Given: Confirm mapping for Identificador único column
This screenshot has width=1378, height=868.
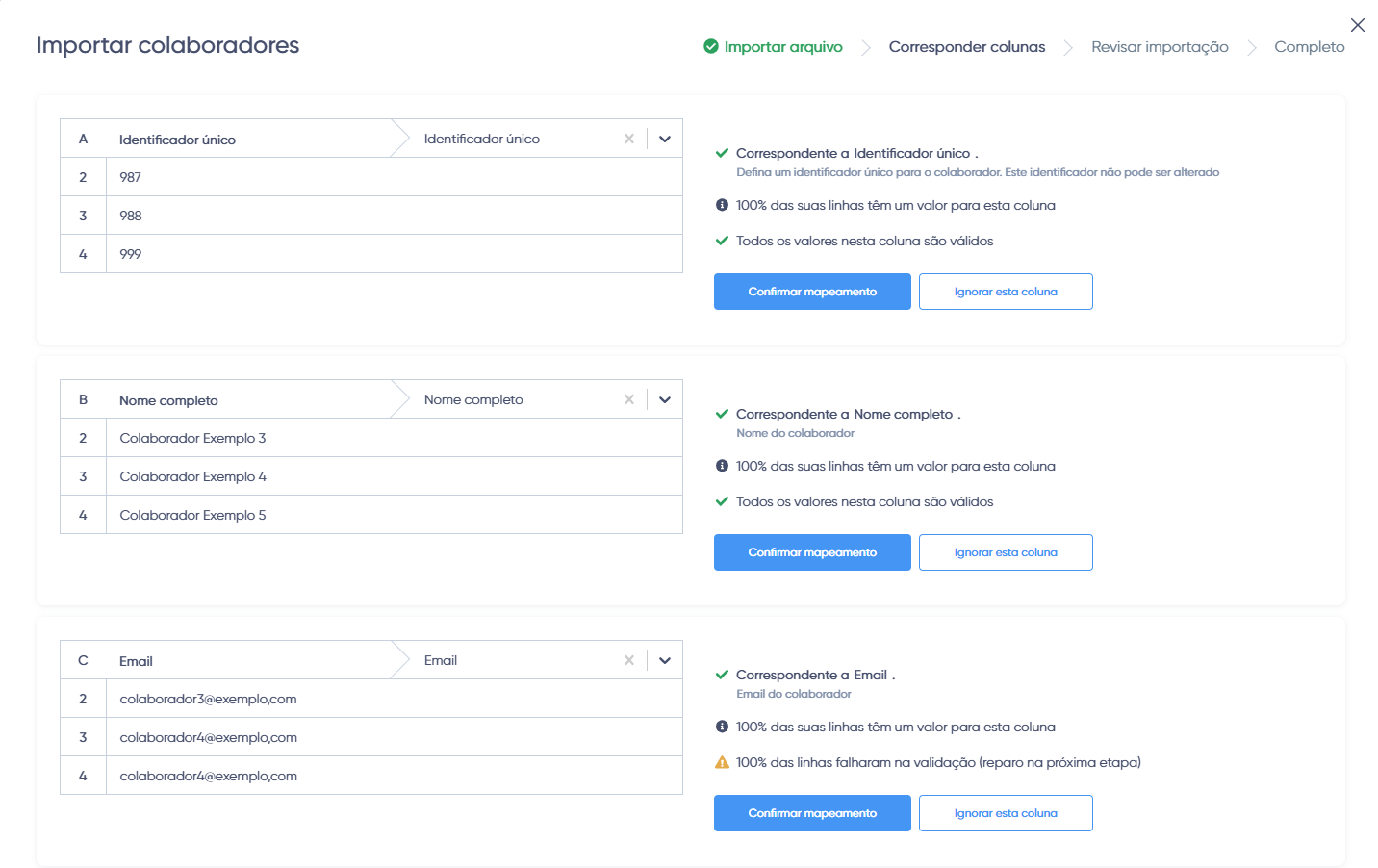Looking at the screenshot, I should [x=812, y=292].
